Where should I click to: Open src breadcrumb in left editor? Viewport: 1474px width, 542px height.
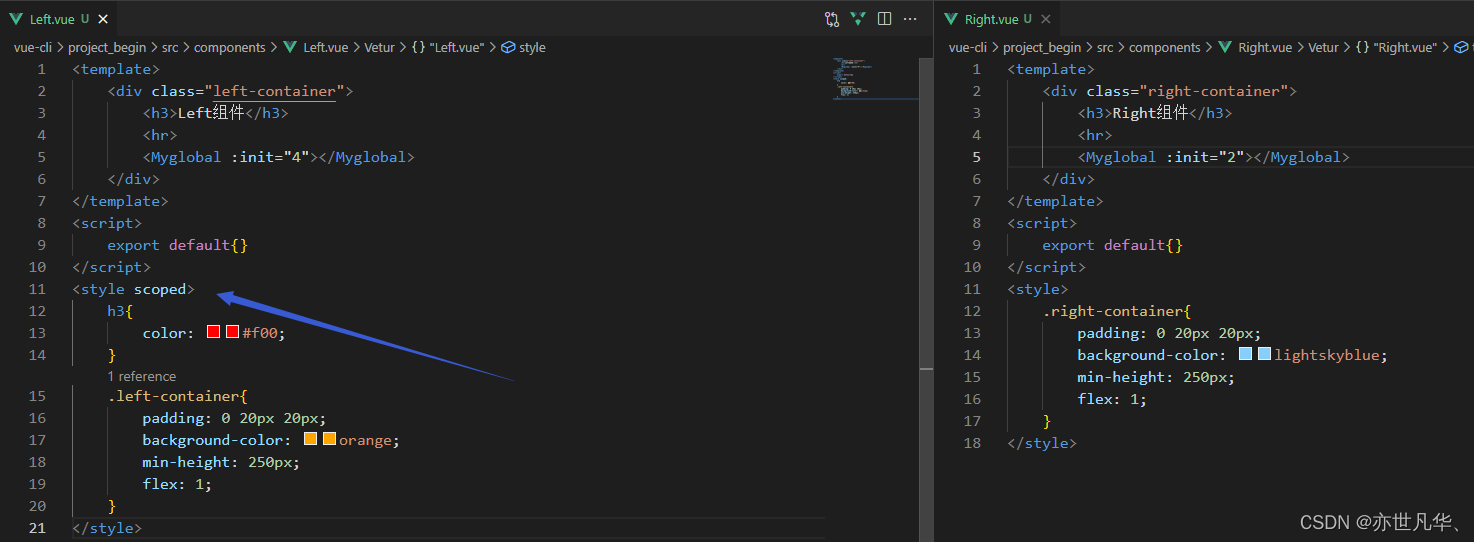coord(170,47)
